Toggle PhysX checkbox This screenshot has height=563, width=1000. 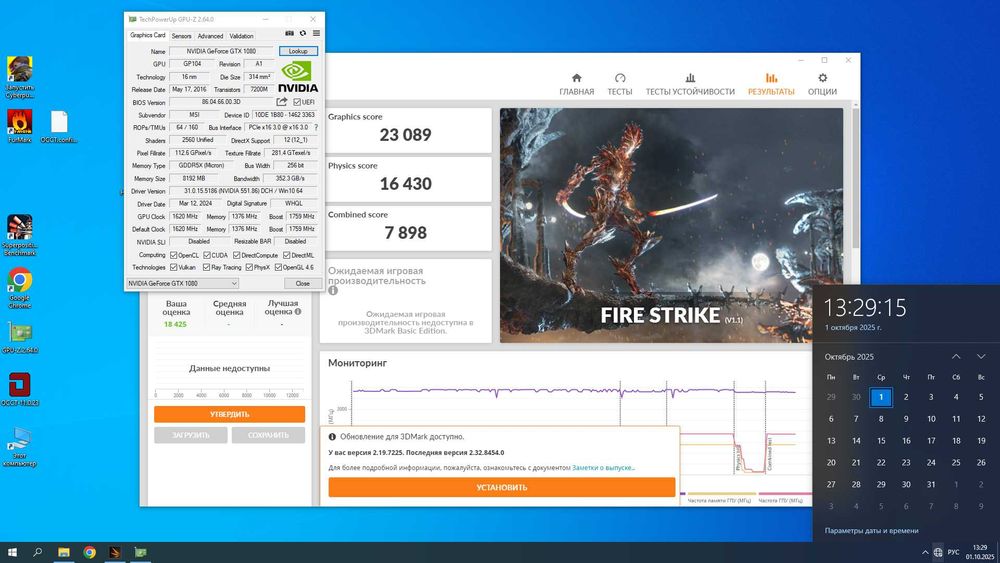tap(249, 267)
